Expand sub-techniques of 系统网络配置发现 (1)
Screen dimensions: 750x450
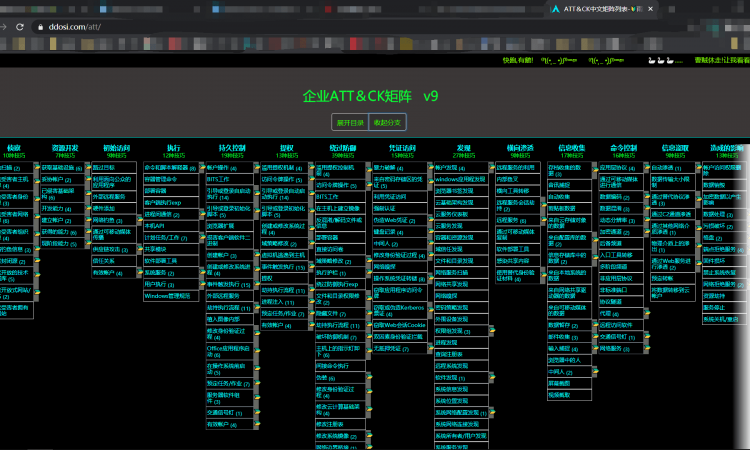coord(492,413)
